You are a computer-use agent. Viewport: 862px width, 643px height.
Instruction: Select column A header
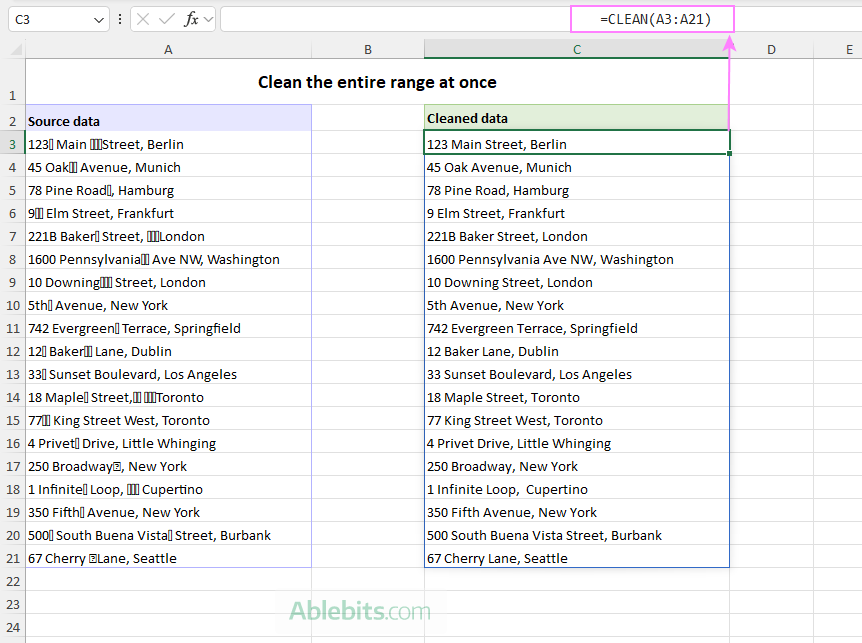168,49
